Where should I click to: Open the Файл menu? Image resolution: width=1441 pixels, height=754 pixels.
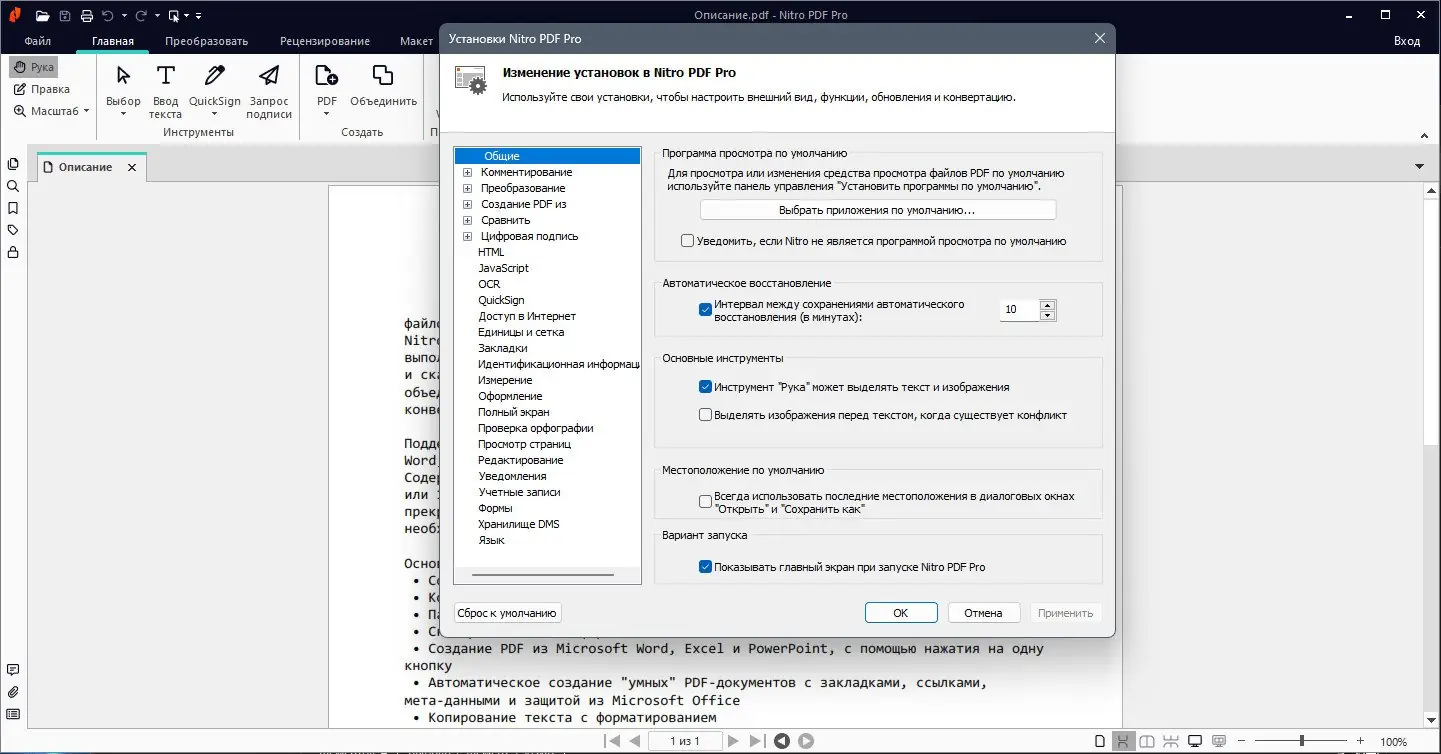[36, 41]
